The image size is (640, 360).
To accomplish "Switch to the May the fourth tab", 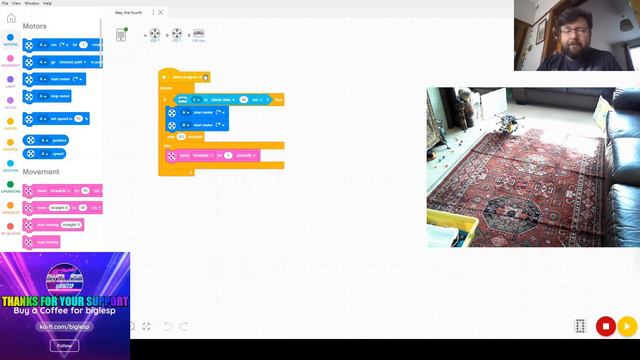I will click(x=128, y=13).
